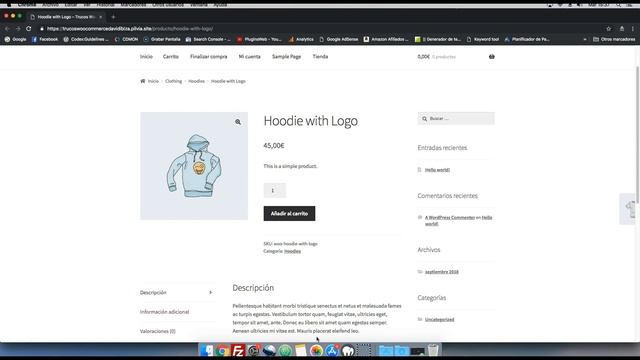Open Chrome from the dock

coord(222,351)
